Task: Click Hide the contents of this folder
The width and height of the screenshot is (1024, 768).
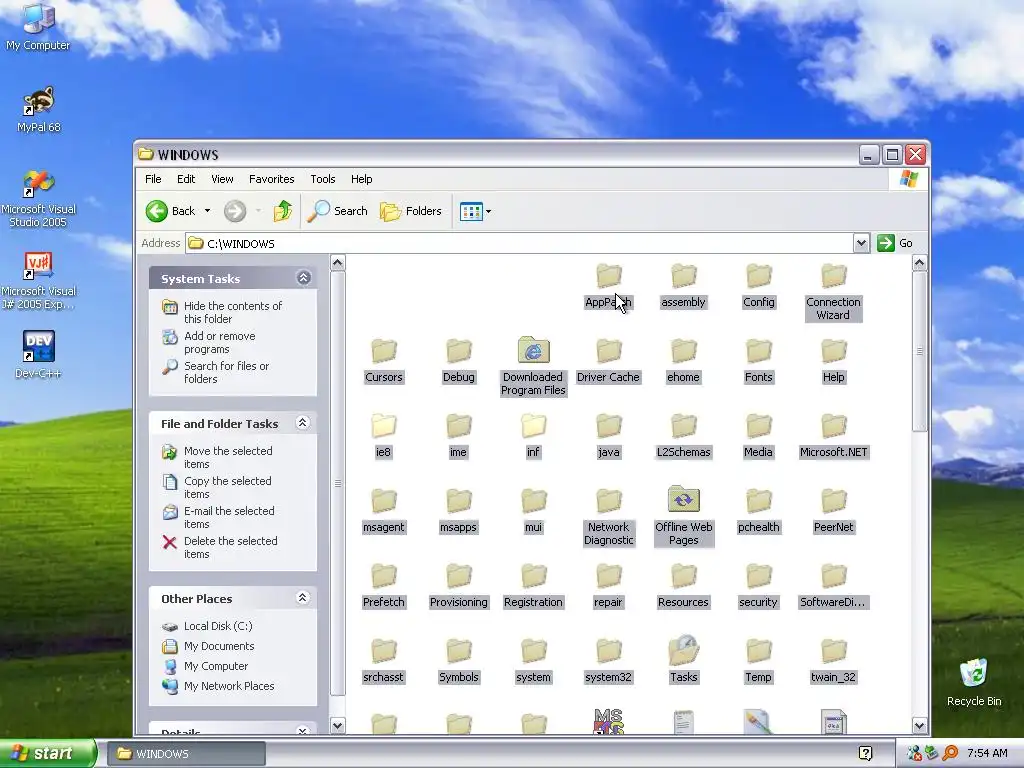Action: click(232, 312)
